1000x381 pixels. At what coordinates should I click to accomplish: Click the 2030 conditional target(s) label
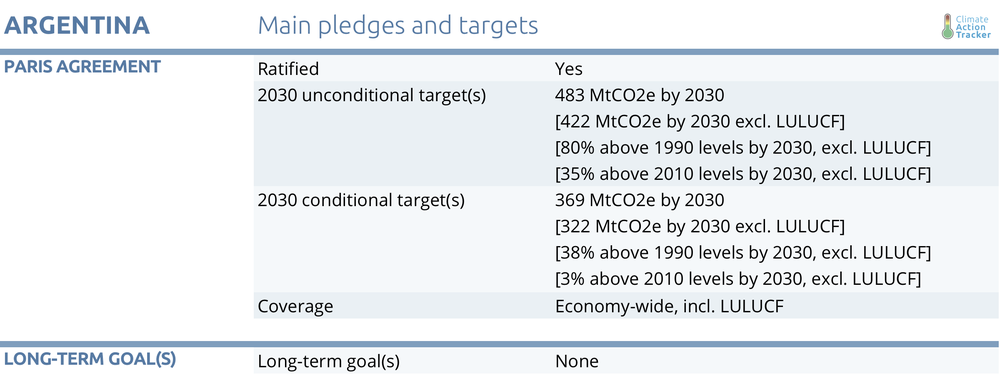(361, 200)
